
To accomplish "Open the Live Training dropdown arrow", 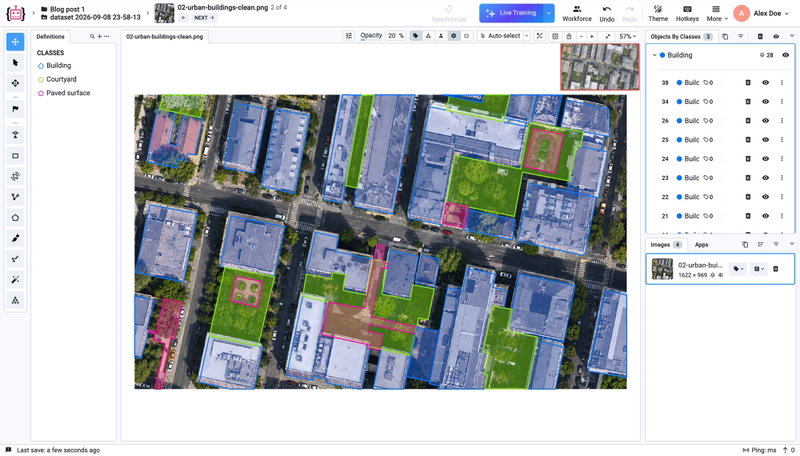I will (548, 13).
